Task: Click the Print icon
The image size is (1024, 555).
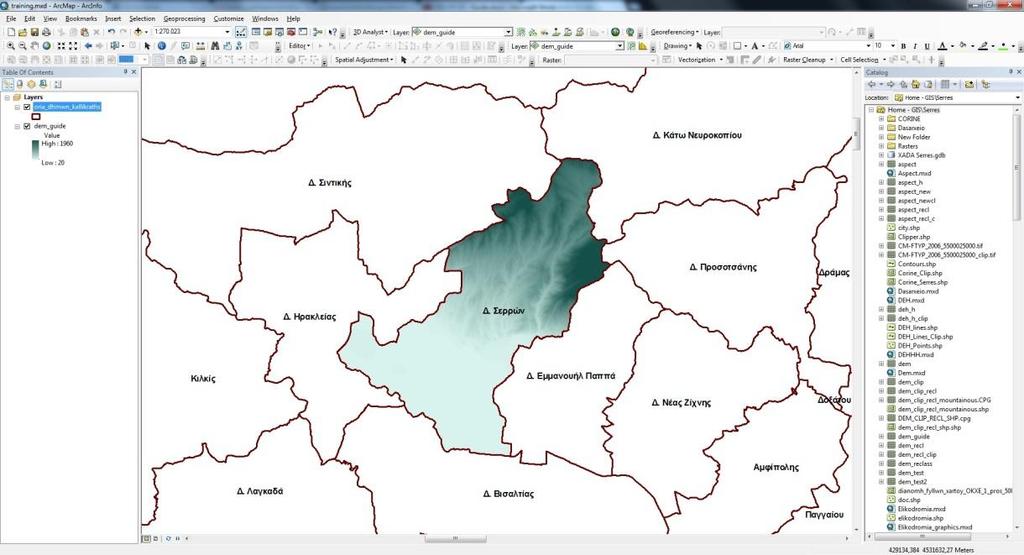Action: pos(46,32)
